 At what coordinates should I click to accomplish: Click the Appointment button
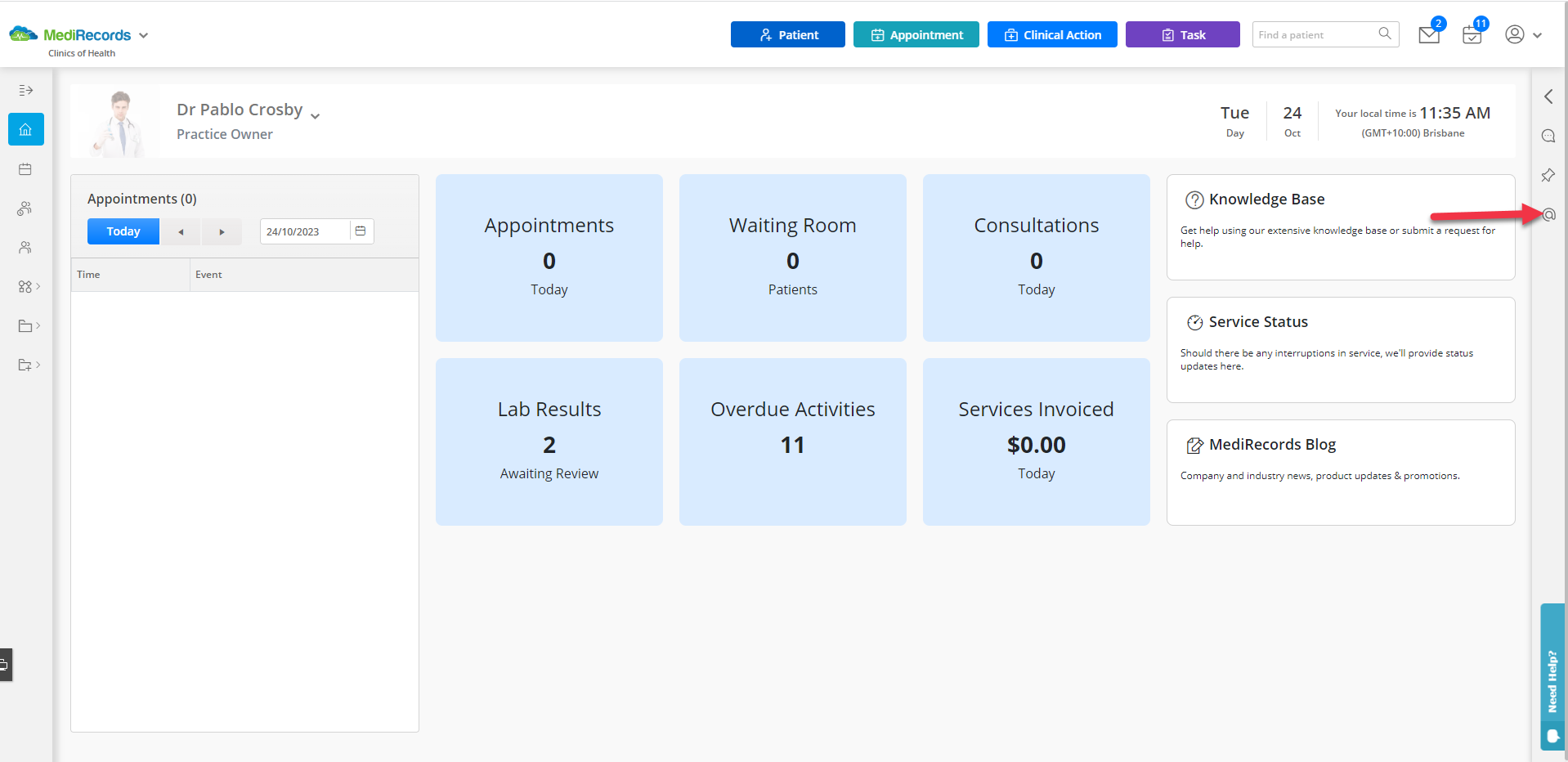tap(916, 34)
